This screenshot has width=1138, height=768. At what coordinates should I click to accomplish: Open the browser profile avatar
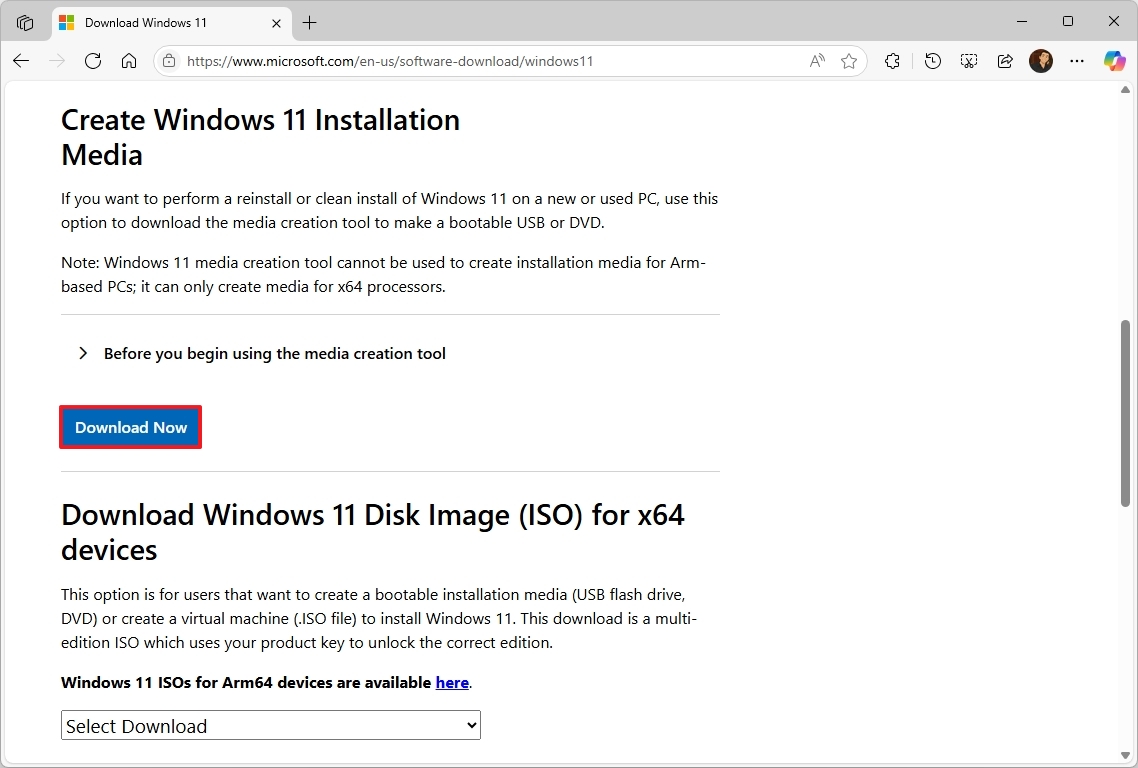click(x=1041, y=61)
